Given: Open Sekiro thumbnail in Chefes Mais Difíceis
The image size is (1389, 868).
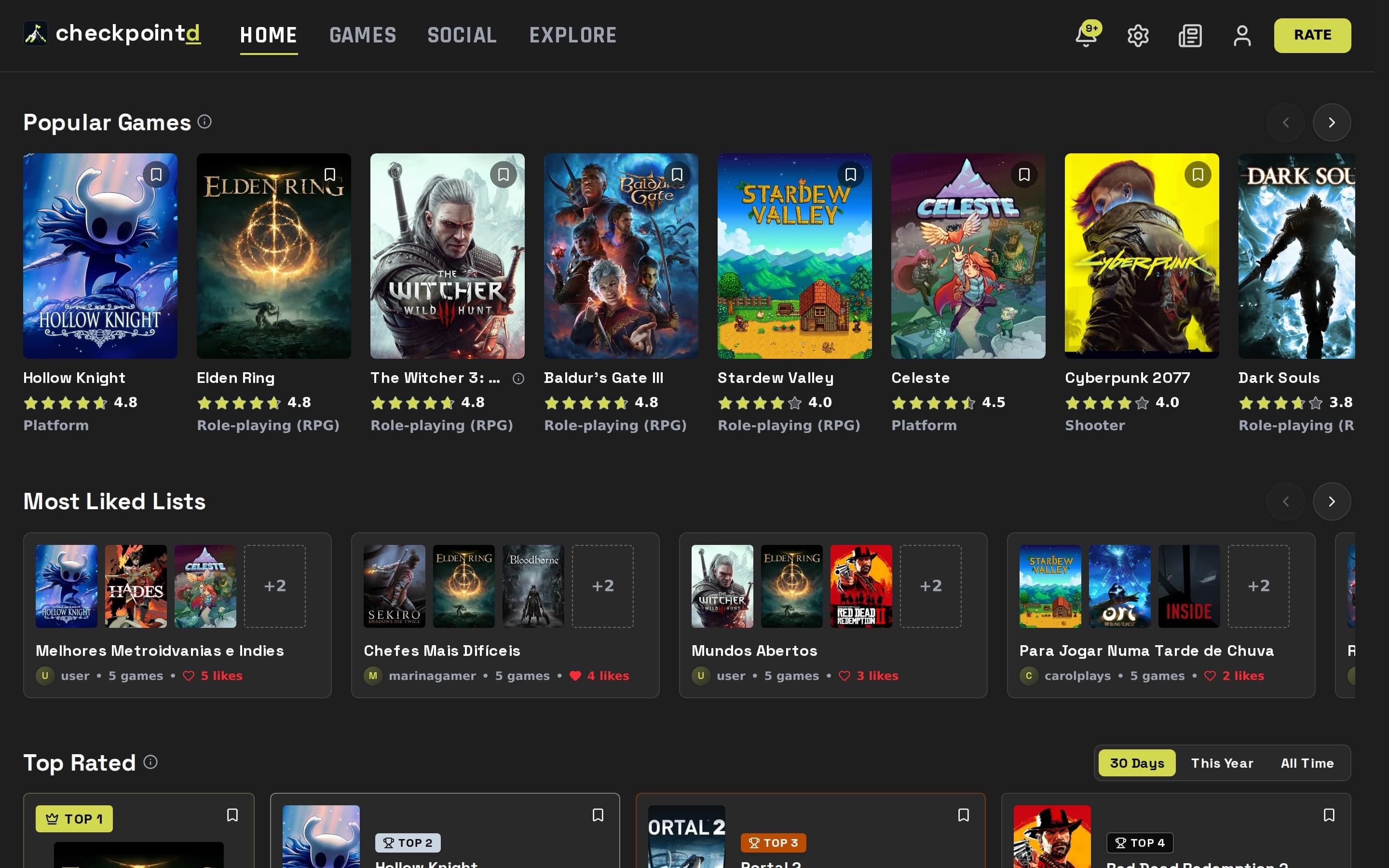Looking at the screenshot, I should (395, 586).
